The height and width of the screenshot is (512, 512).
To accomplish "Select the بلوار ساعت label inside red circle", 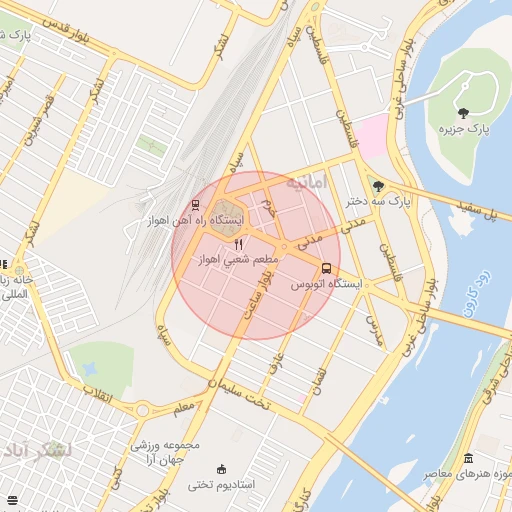I will (x=259, y=294).
